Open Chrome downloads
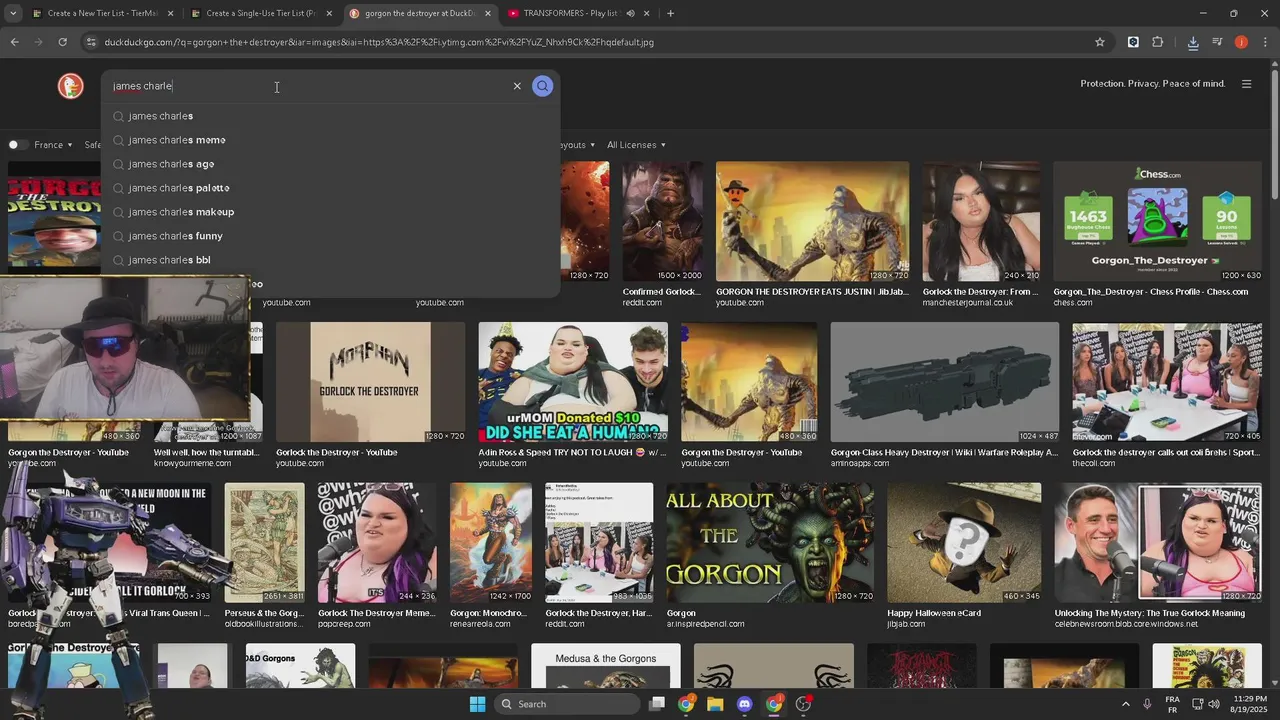This screenshot has height=720, width=1280. (1193, 42)
